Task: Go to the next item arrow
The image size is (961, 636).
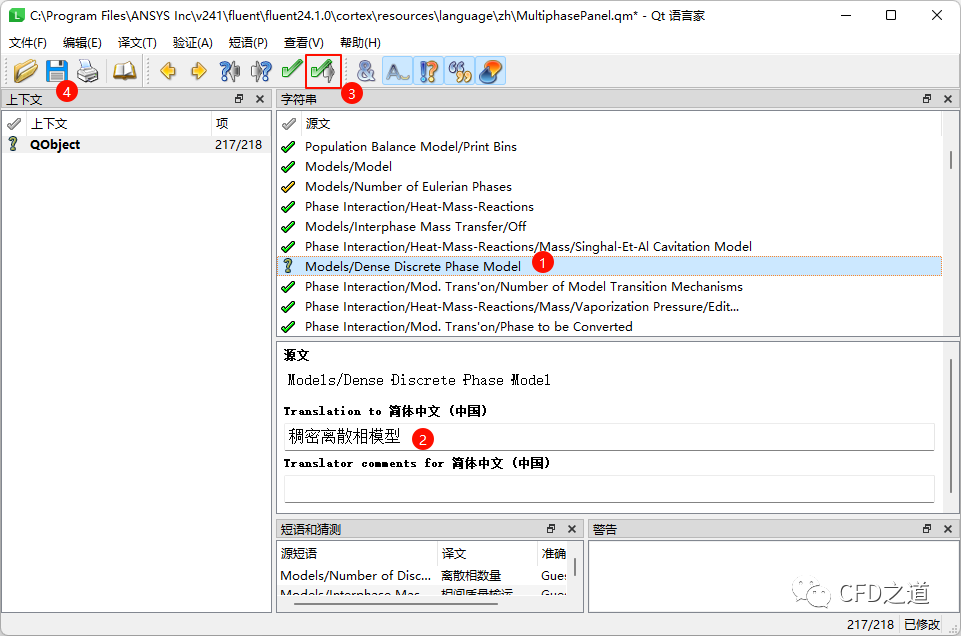Action: pos(198,71)
